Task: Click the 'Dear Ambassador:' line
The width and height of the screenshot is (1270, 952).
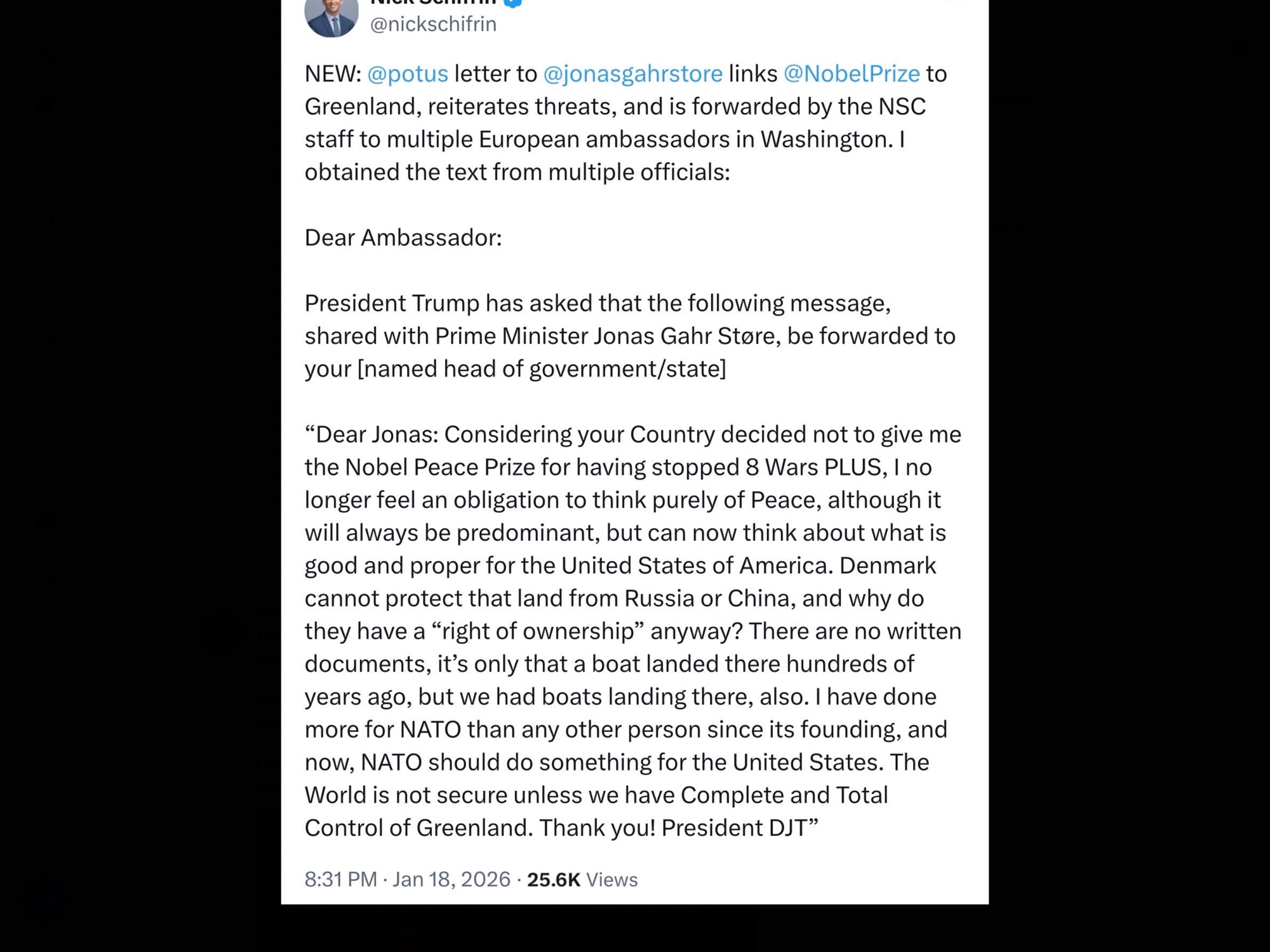Action: (403, 237)
